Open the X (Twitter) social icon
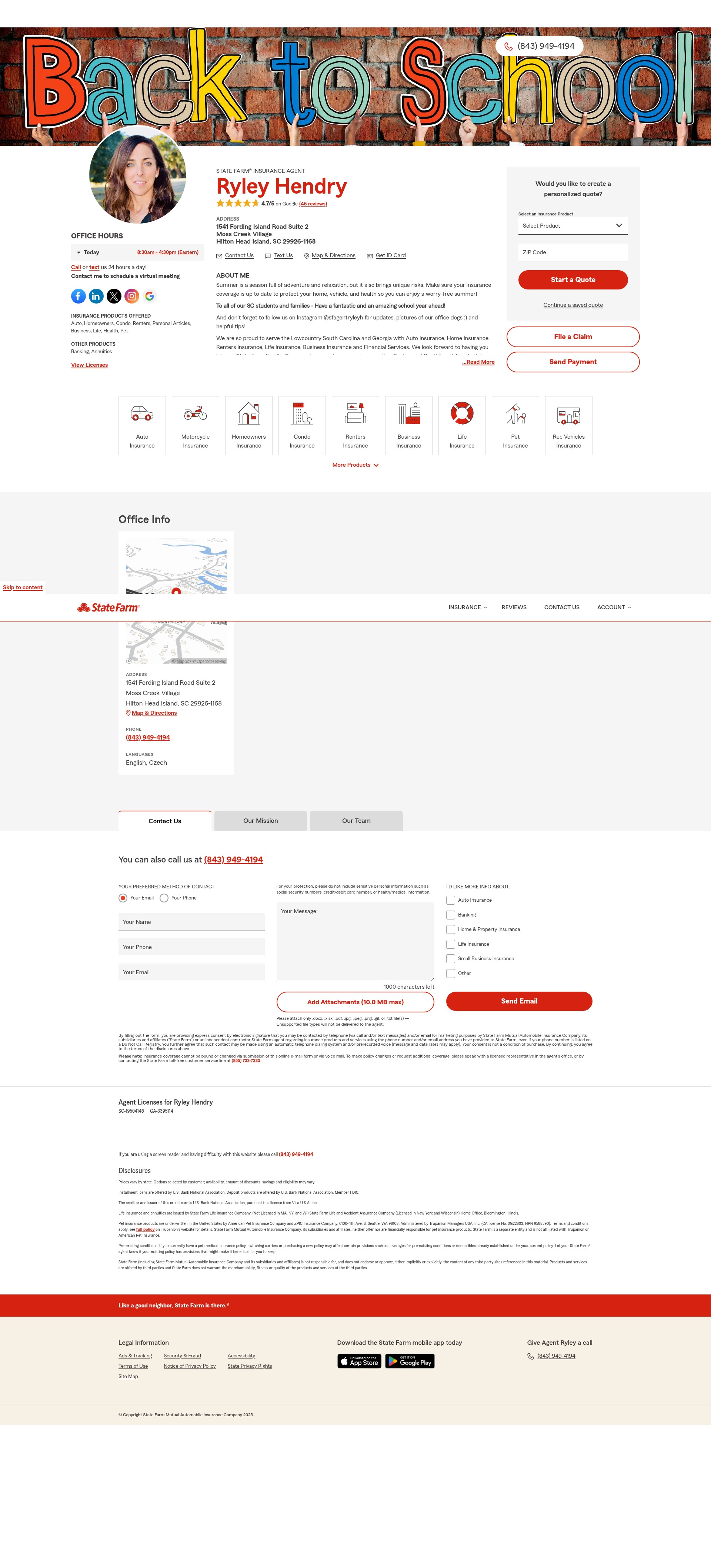 [x=114, y=296]
